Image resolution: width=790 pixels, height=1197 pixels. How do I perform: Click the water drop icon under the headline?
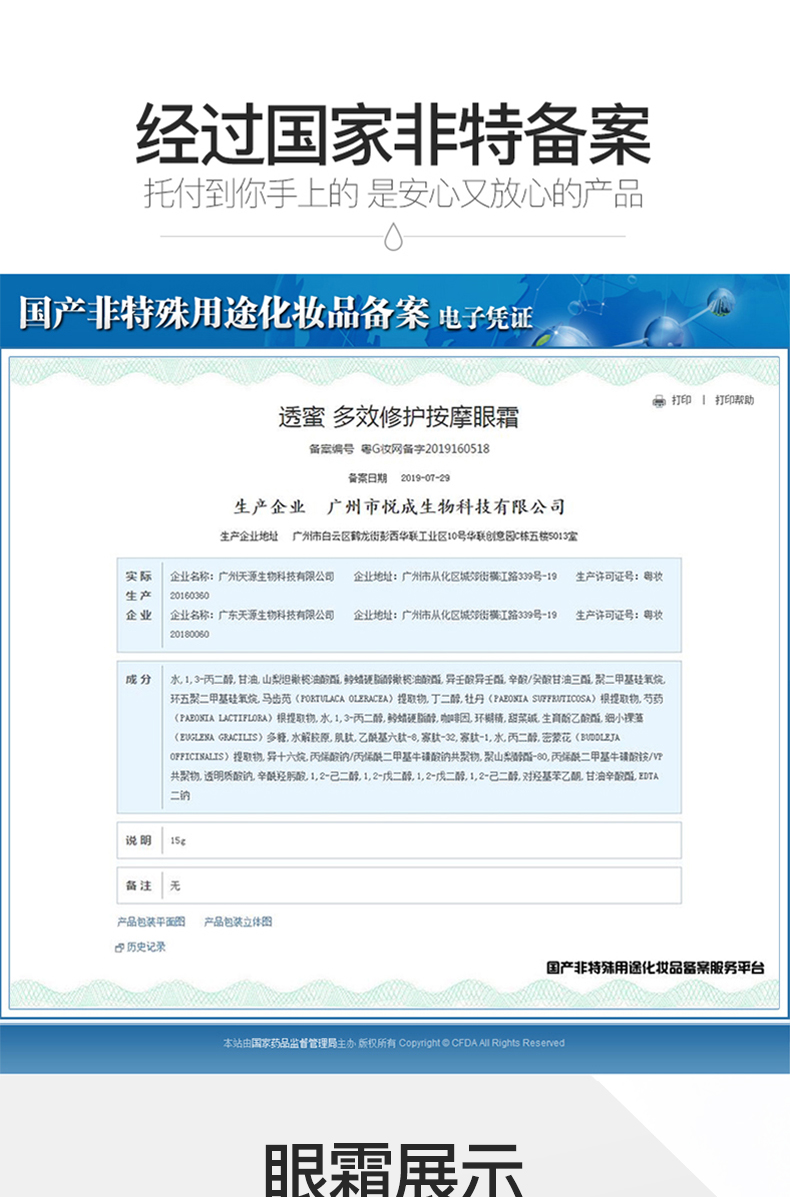[x=393, y=237]
